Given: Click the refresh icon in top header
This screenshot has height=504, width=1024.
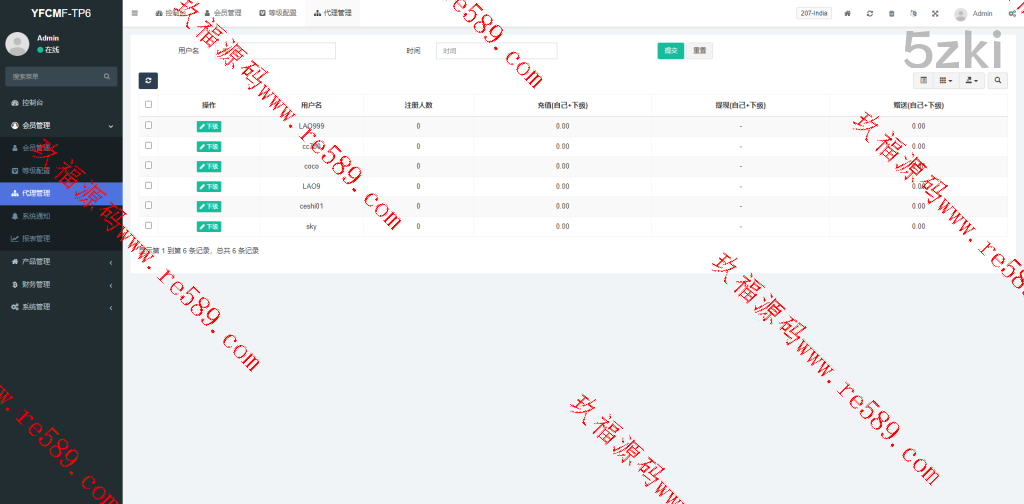Looking at the screenshot, I should coord(870,14).
